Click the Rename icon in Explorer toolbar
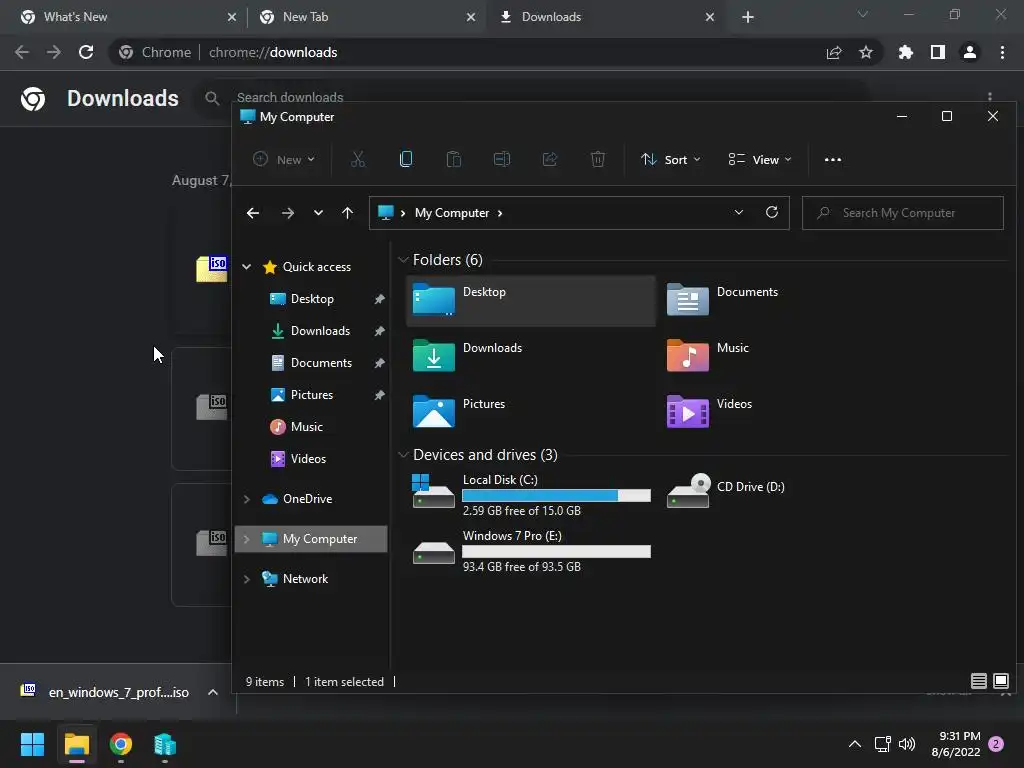The image size is (1024, 768). [502, 159]
